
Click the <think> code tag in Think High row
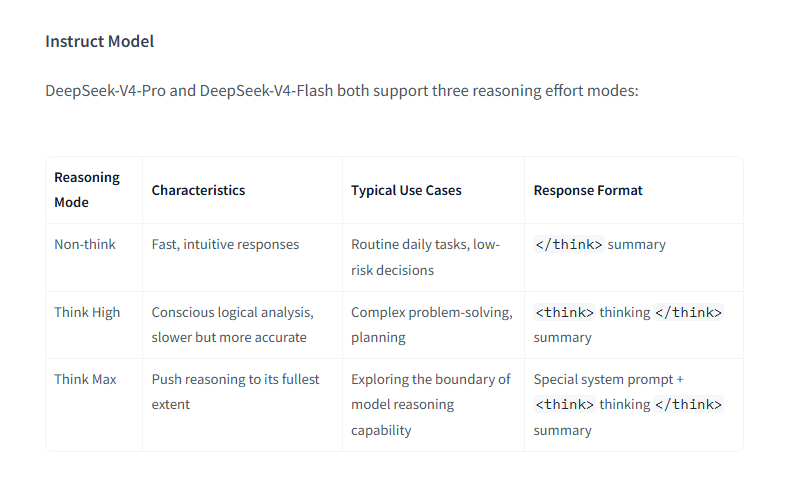tap(564, 312)
